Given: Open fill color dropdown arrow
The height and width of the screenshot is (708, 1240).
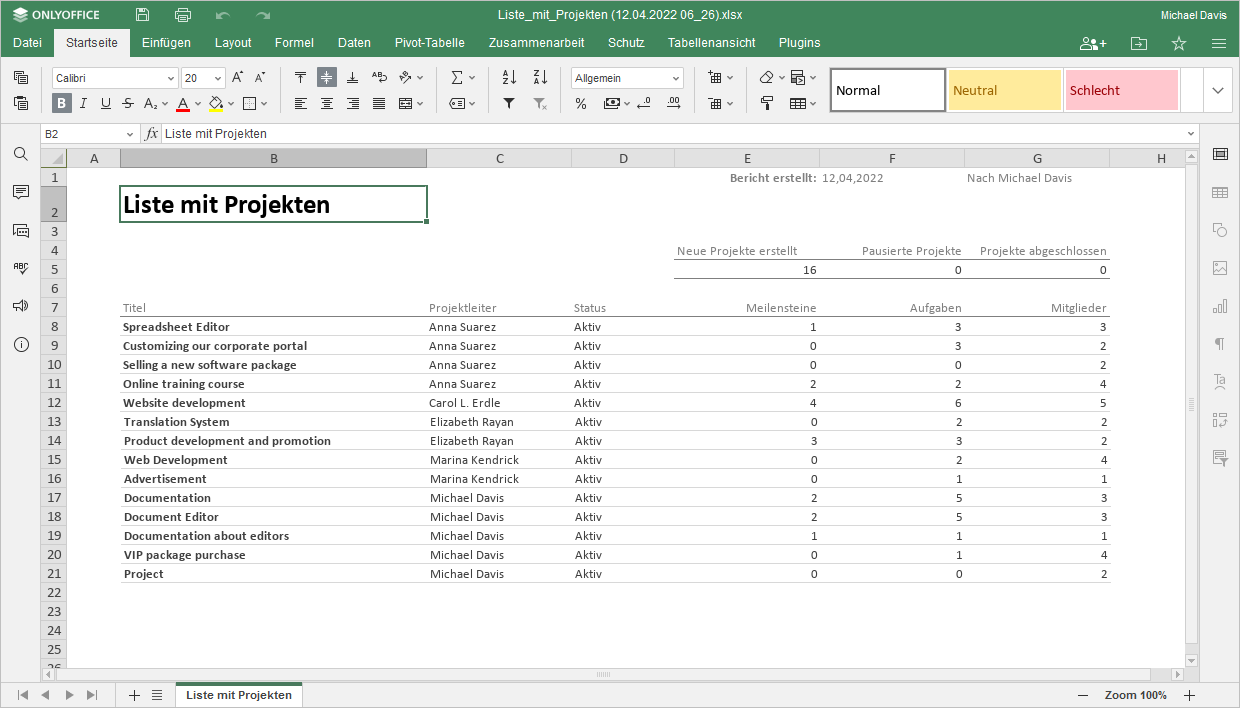Looking at the screenshot, I should pyautogui.click(x=231, y=103).
